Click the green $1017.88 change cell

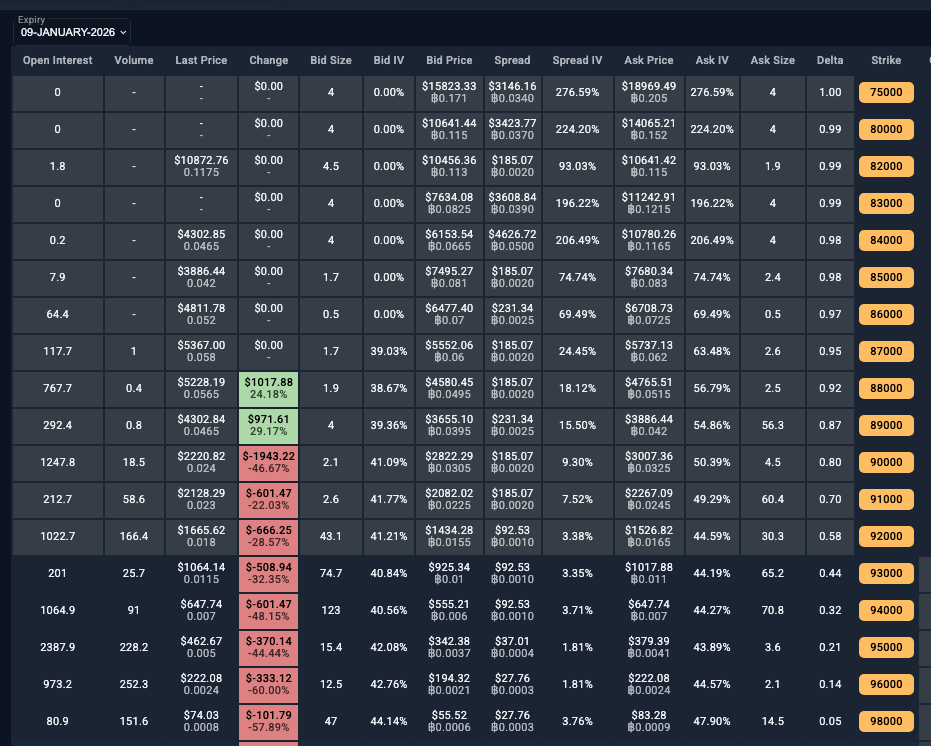pos(268,388)
